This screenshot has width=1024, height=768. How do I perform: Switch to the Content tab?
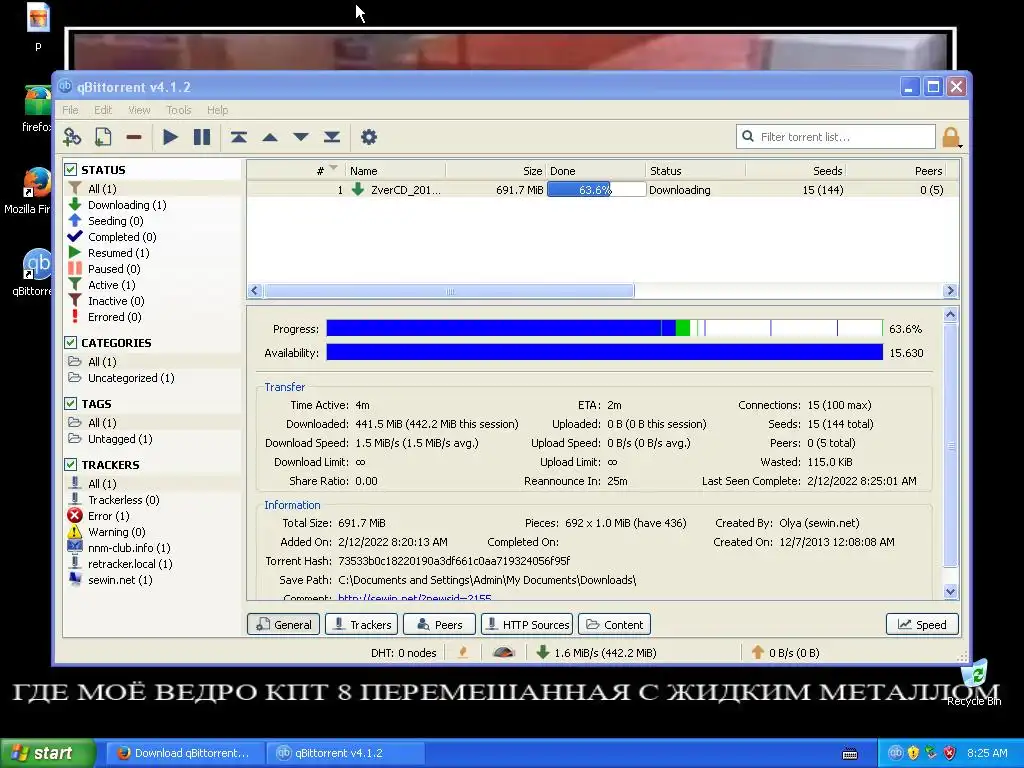[x=615, y=624]
